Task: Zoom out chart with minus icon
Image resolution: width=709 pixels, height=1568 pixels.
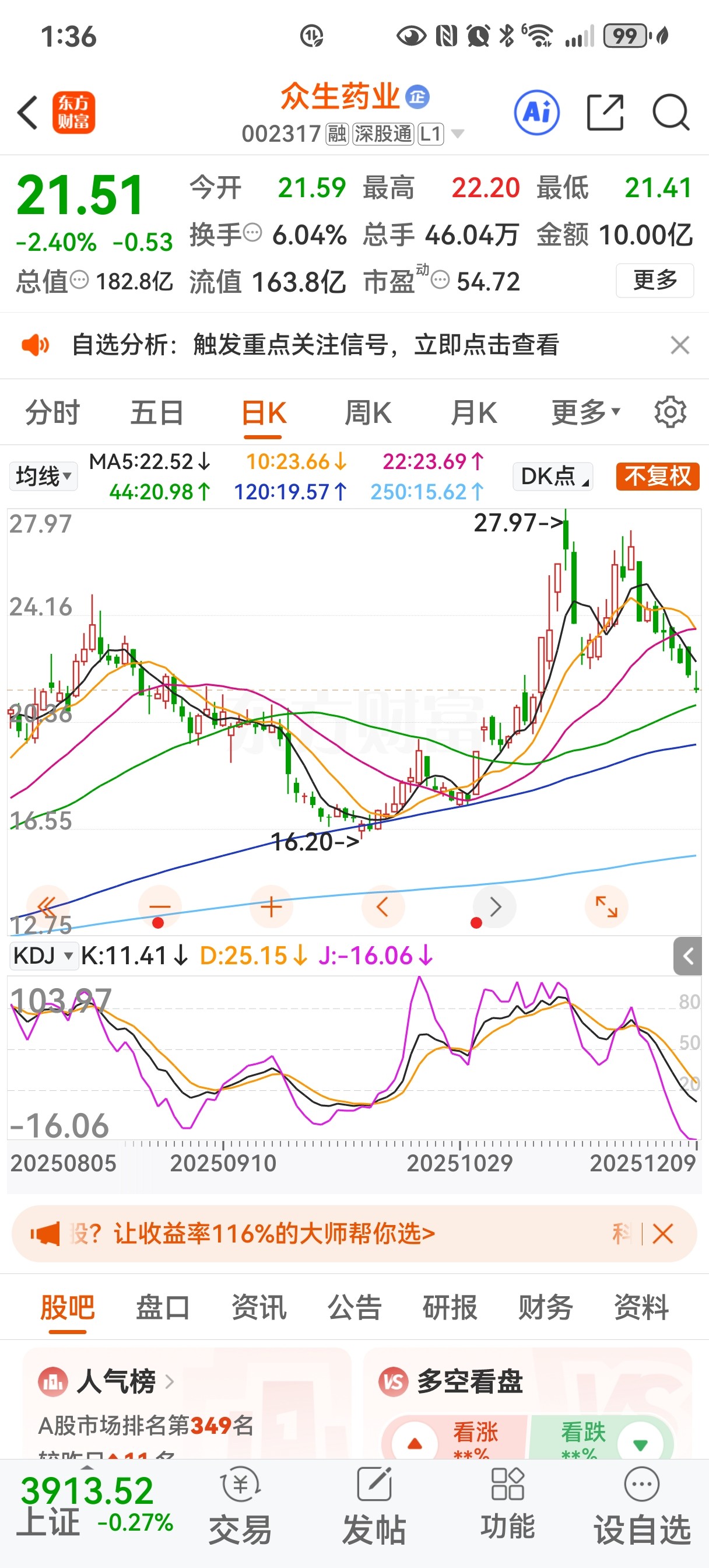Action: [x=159, y=907]
